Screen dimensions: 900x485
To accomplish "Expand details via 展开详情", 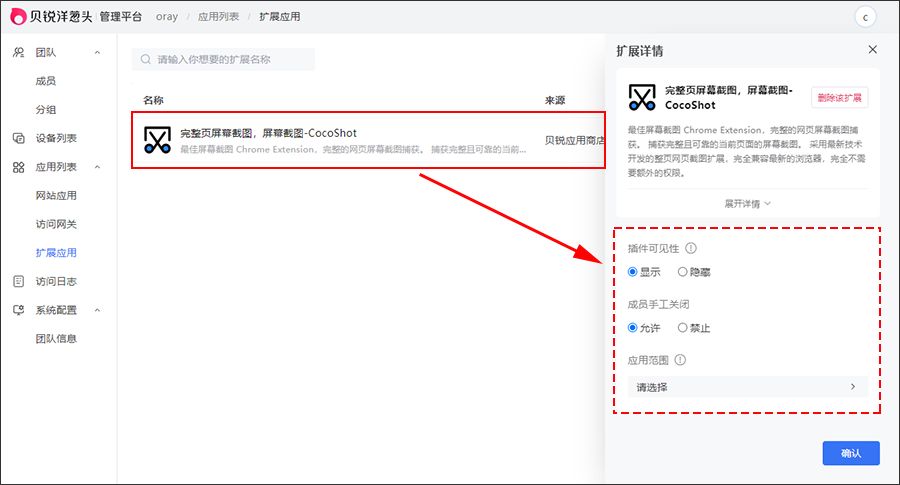I will (747, 204).
